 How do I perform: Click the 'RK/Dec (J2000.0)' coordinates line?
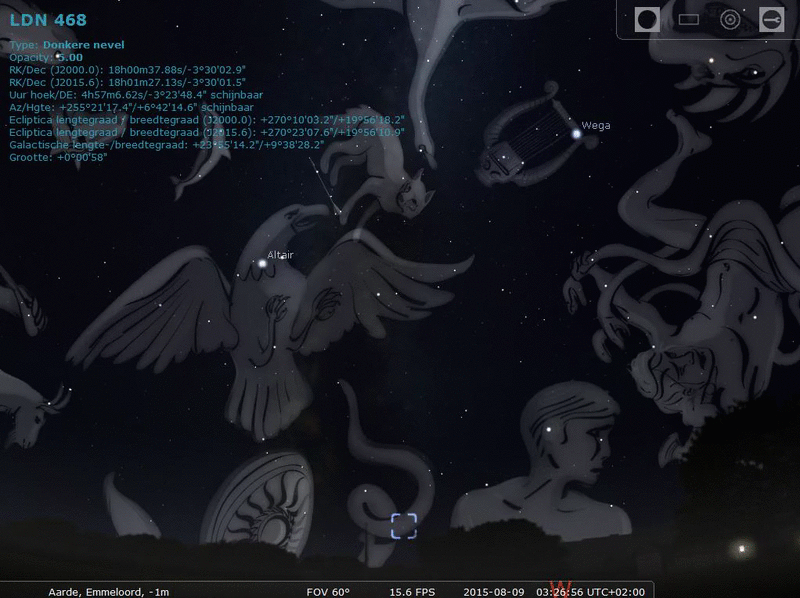coord(128,70)
